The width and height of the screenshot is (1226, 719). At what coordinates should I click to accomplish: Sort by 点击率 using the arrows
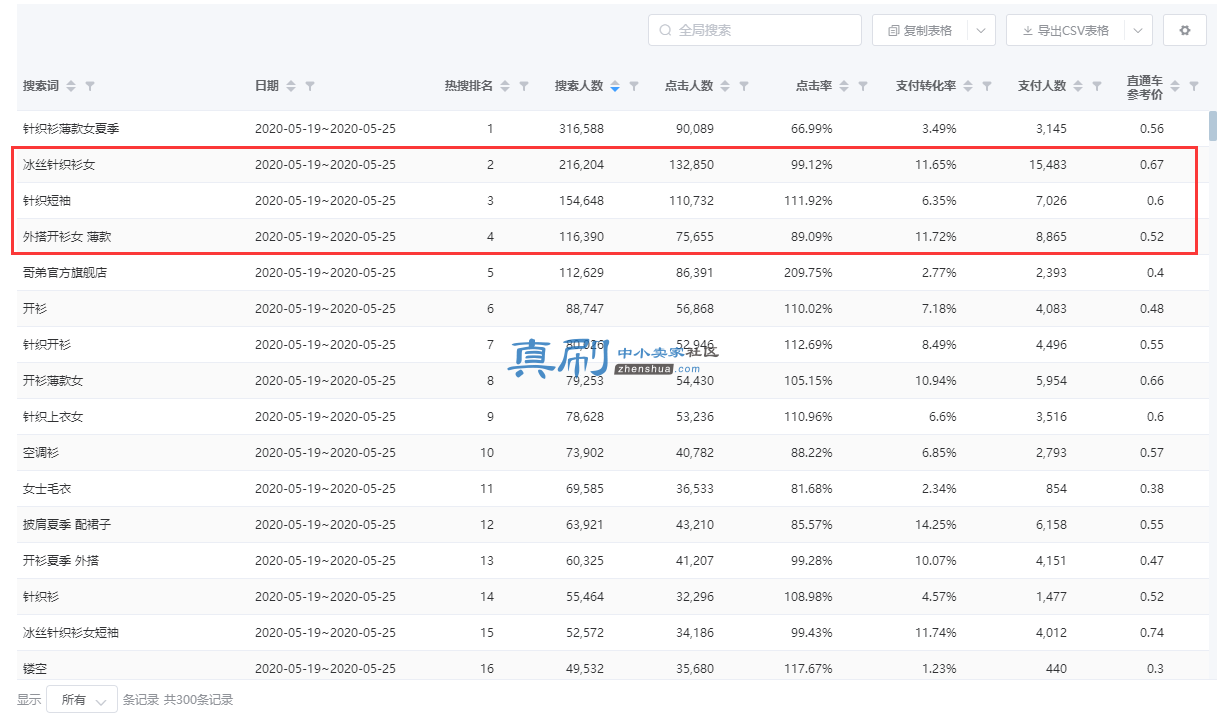point(844,86)
